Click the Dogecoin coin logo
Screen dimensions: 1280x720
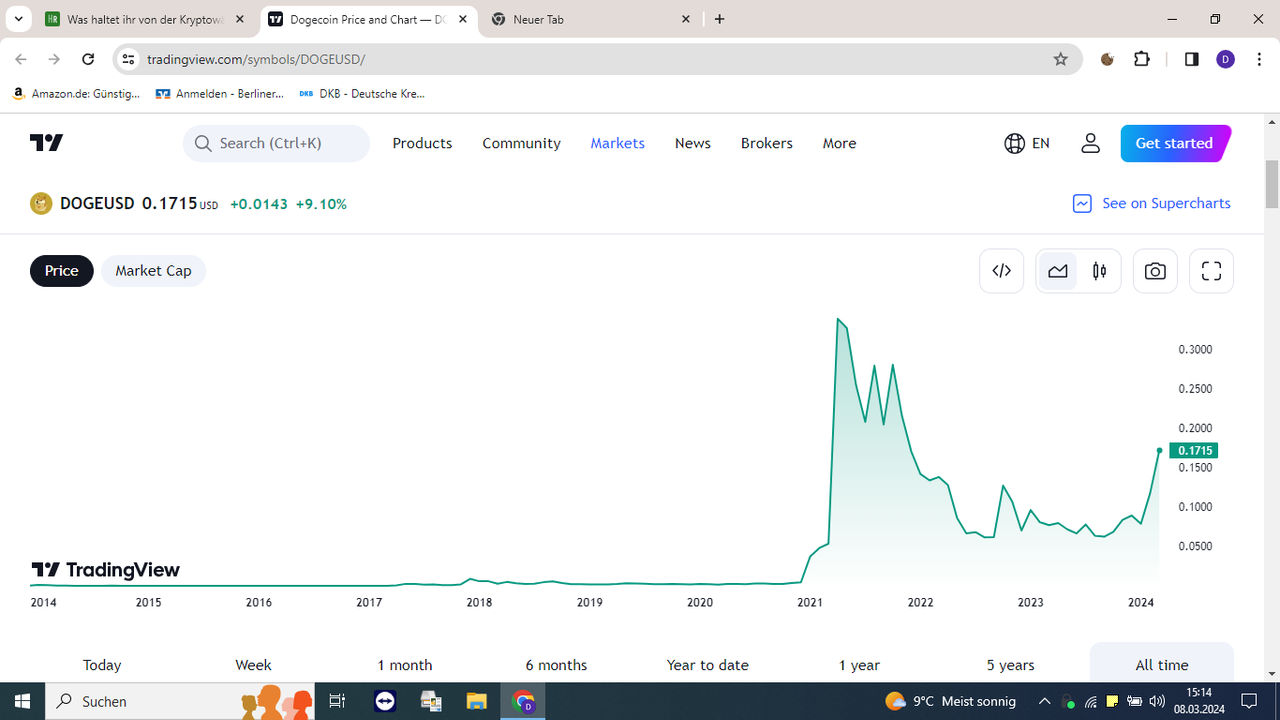tap(41, 204)
